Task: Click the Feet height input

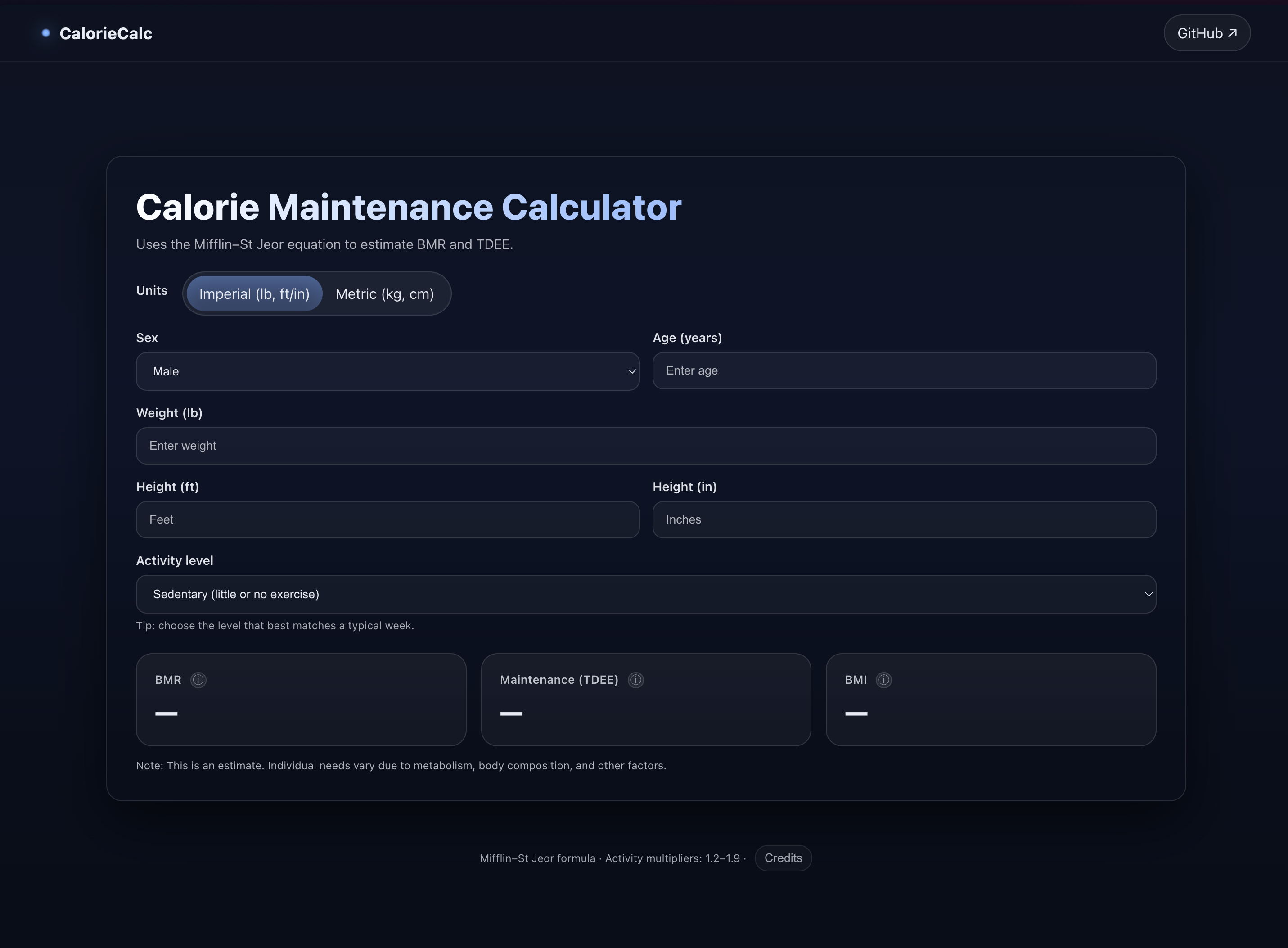Action: (387, 519)
